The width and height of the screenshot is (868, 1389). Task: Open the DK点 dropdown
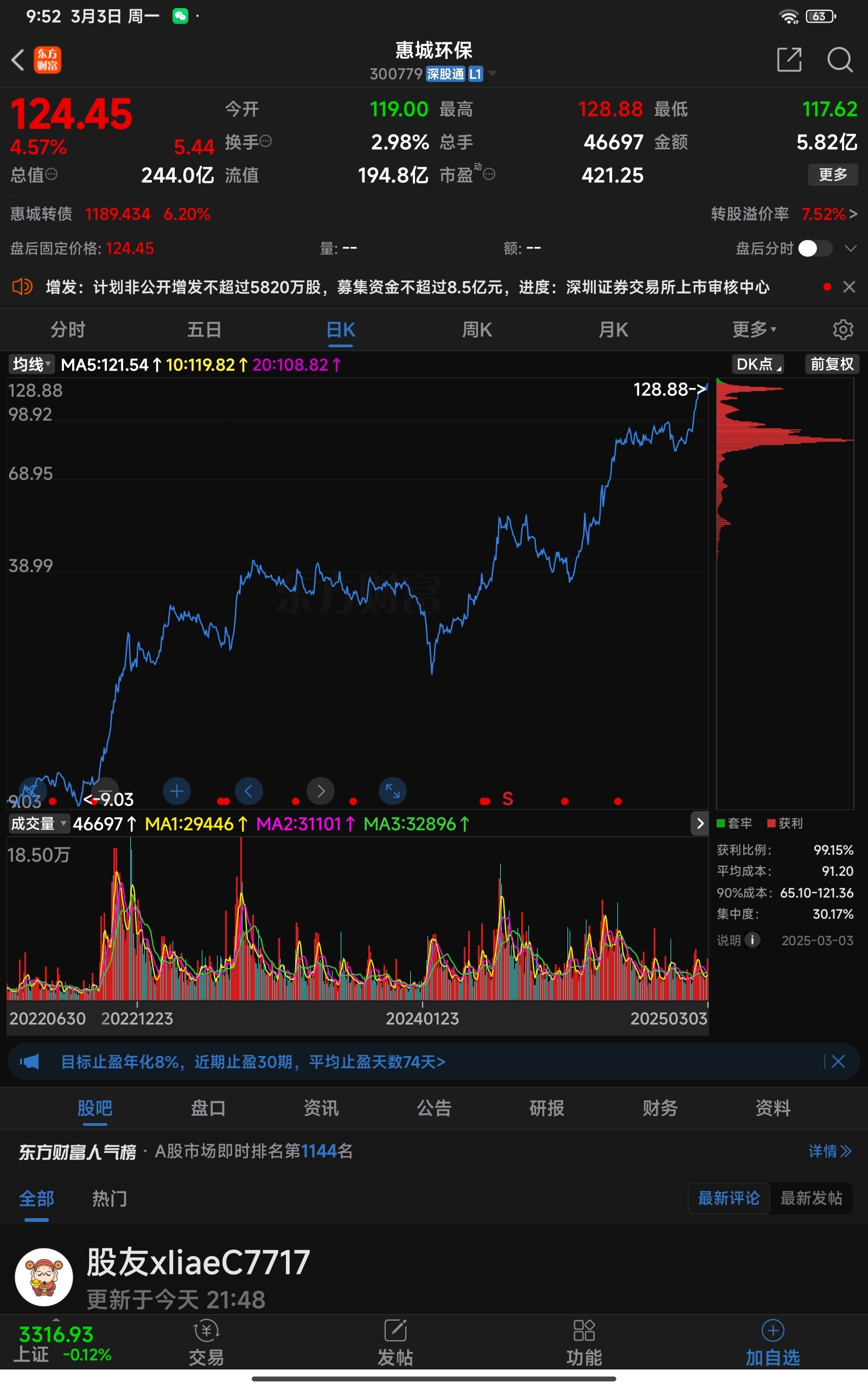coord(758,364)
